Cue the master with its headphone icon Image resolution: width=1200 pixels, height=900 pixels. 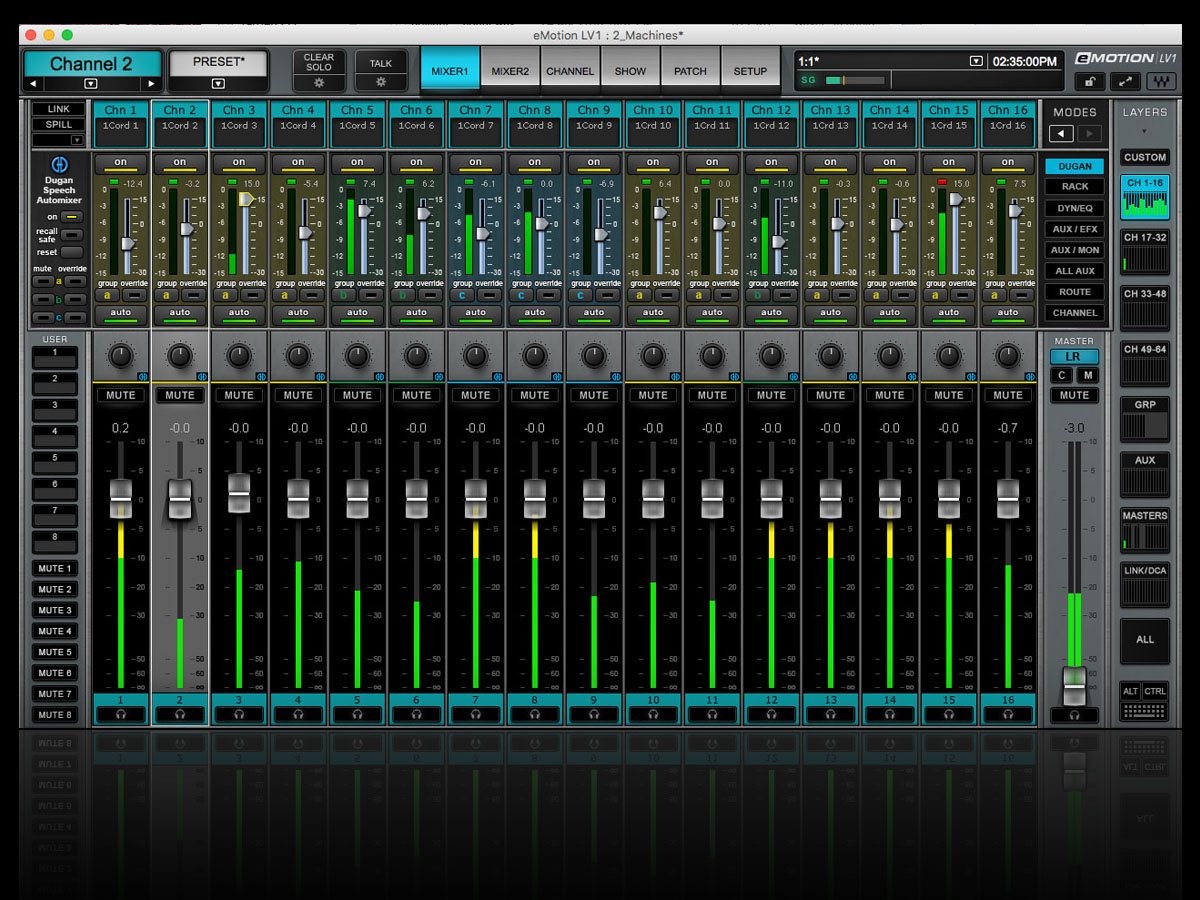point(1075,715)
